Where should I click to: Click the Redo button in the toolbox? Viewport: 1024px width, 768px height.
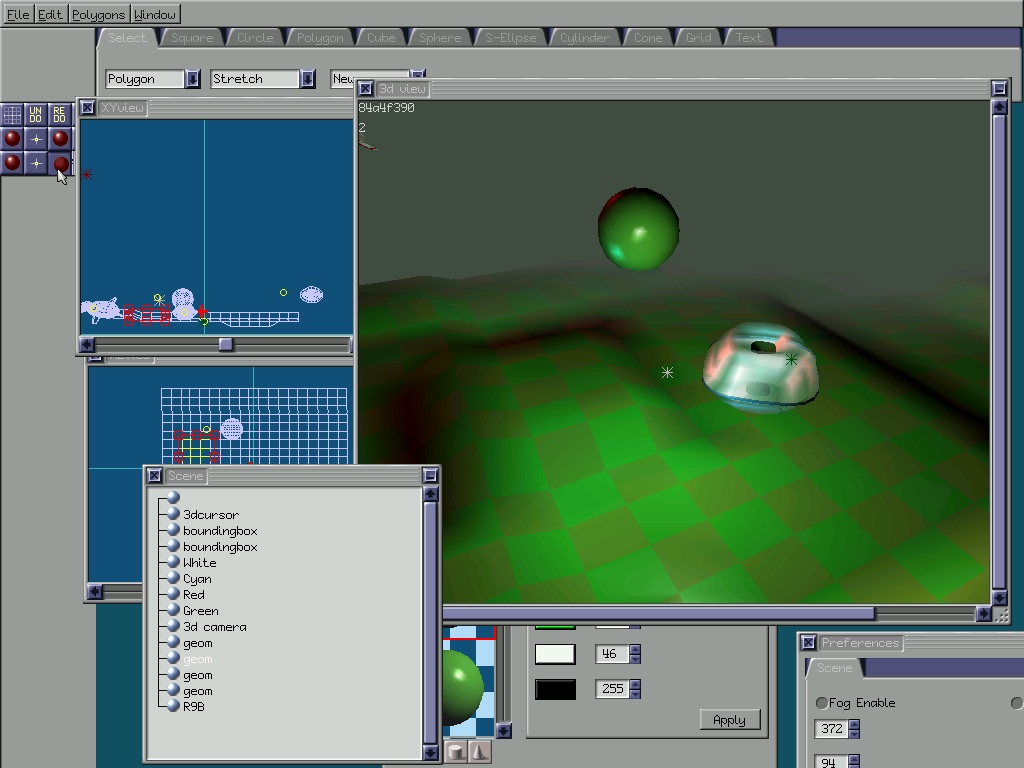60,114
